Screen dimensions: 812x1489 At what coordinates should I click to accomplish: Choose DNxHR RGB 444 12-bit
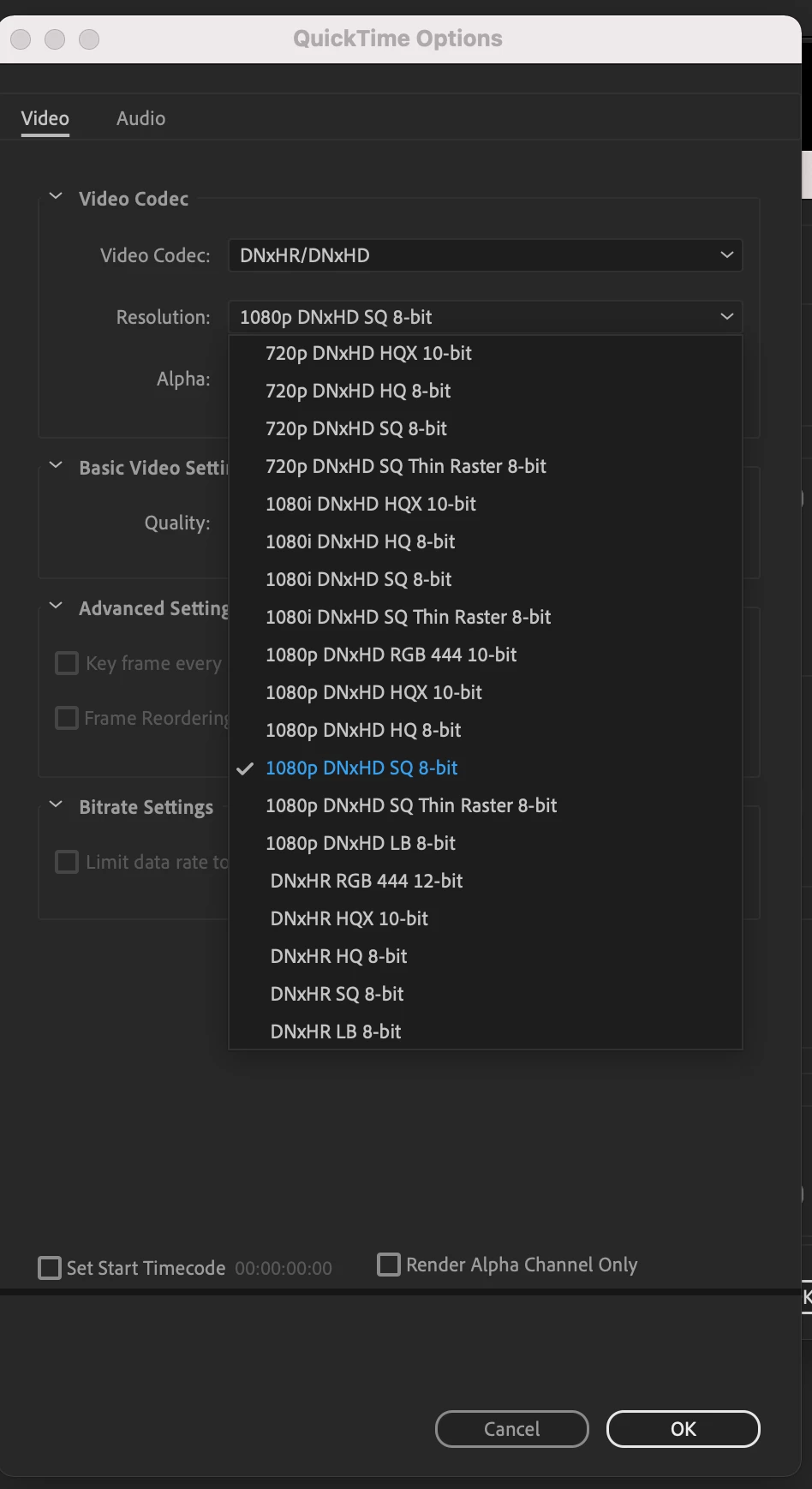485,881
